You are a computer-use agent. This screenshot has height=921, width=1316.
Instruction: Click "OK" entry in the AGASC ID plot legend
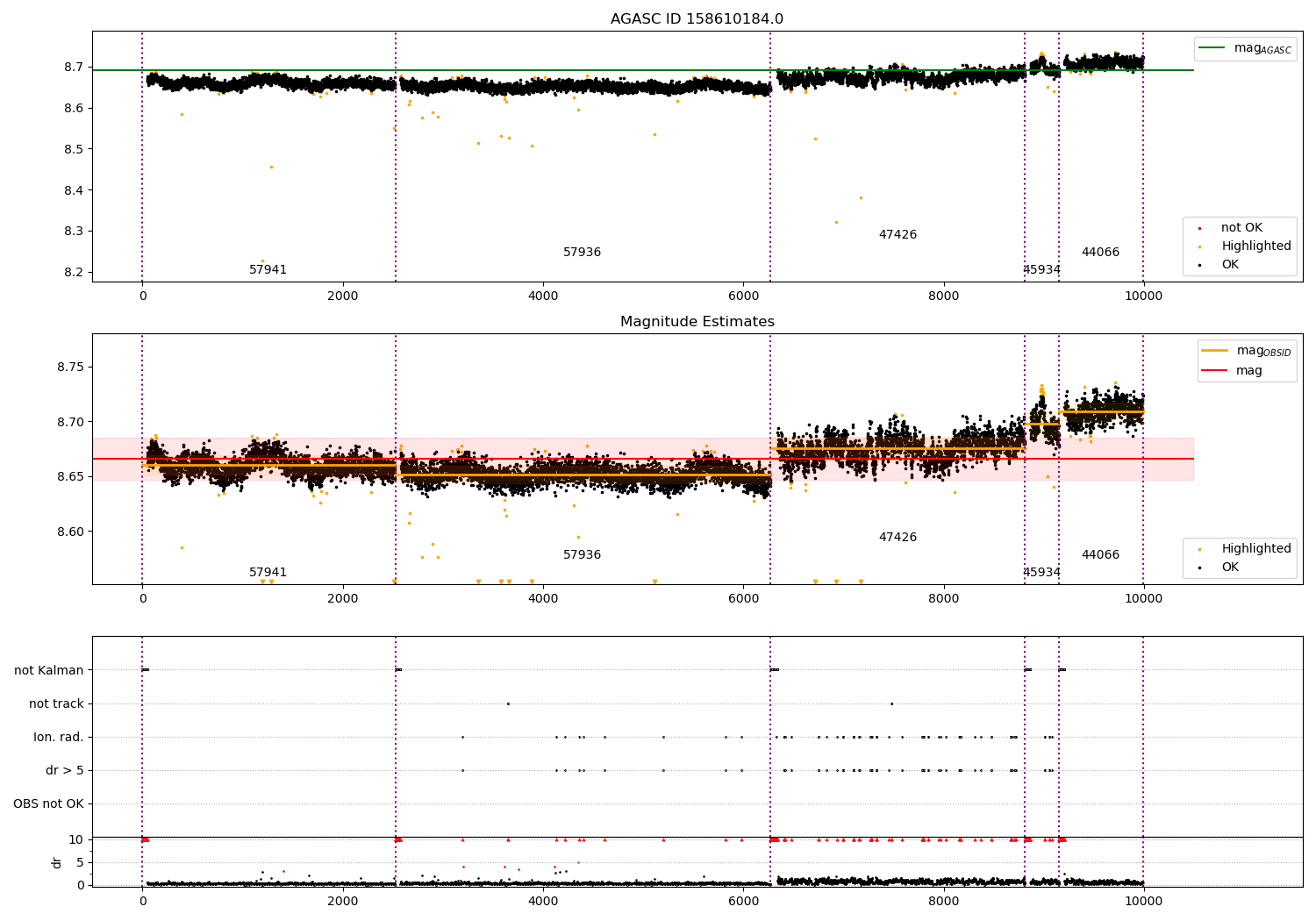click(x=1230, y=265)
